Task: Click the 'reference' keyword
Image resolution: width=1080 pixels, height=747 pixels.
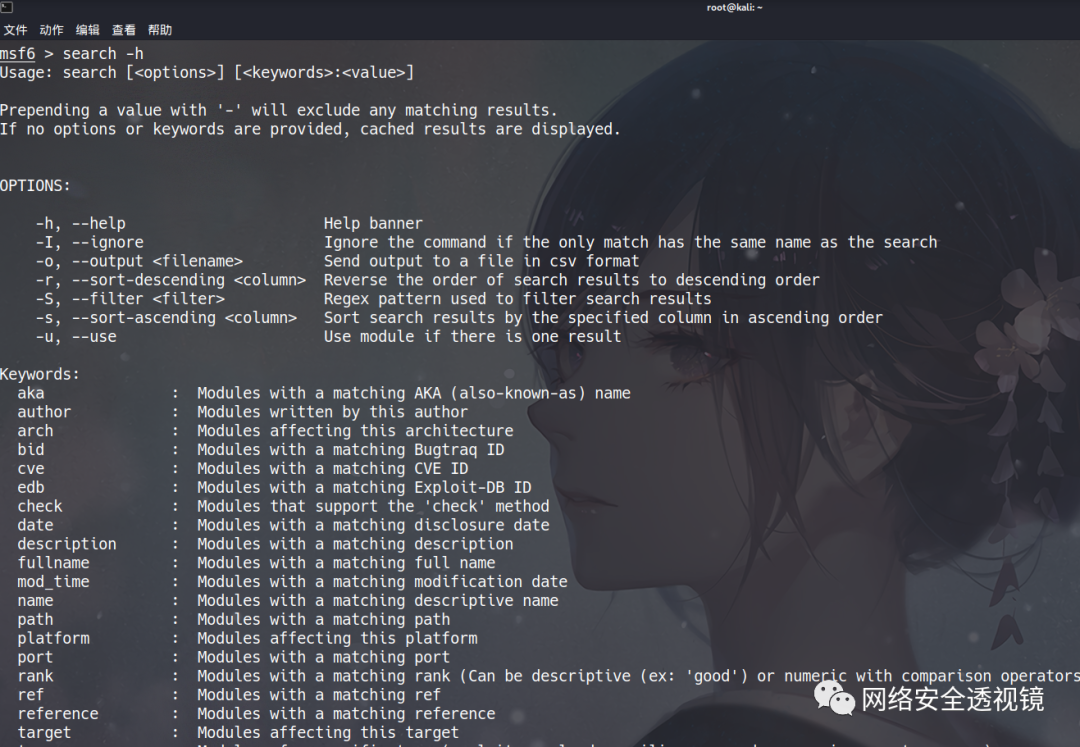Action: click(x=58, y=714)
